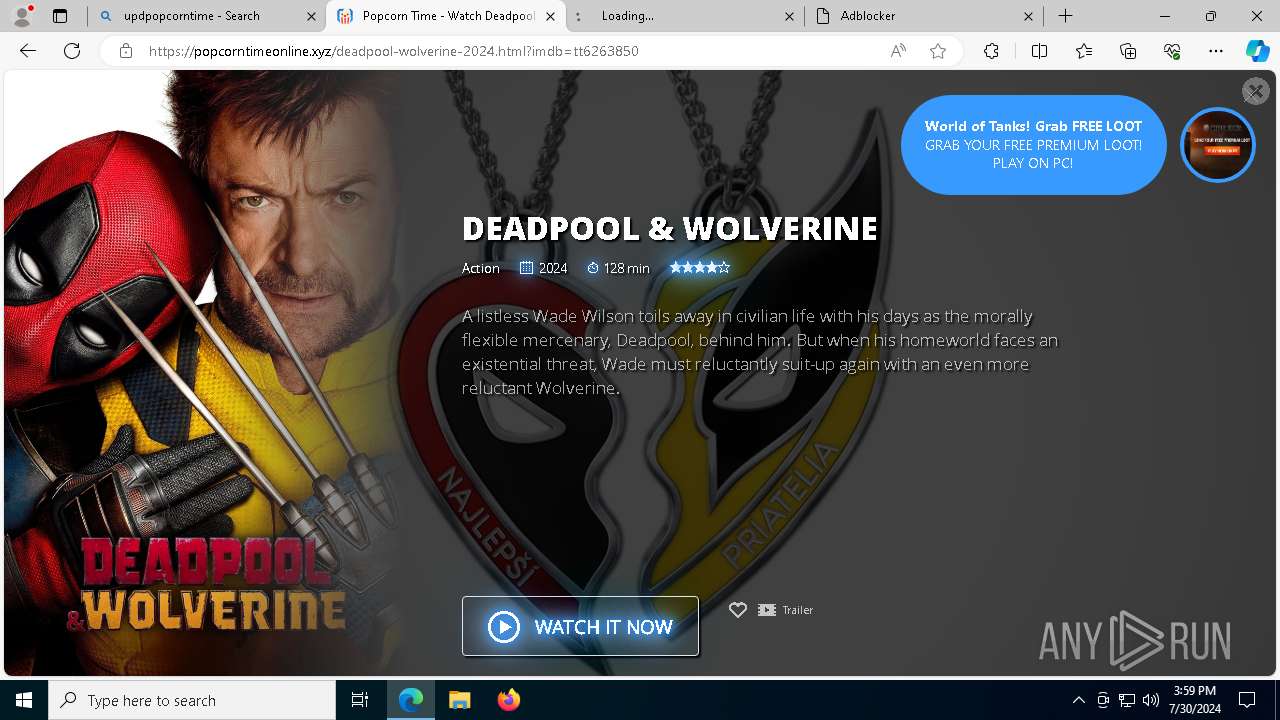Open the movie Trailer link
Image resolution: width=1280 pixels, height=720 pixels.
(x=785, y=610)
